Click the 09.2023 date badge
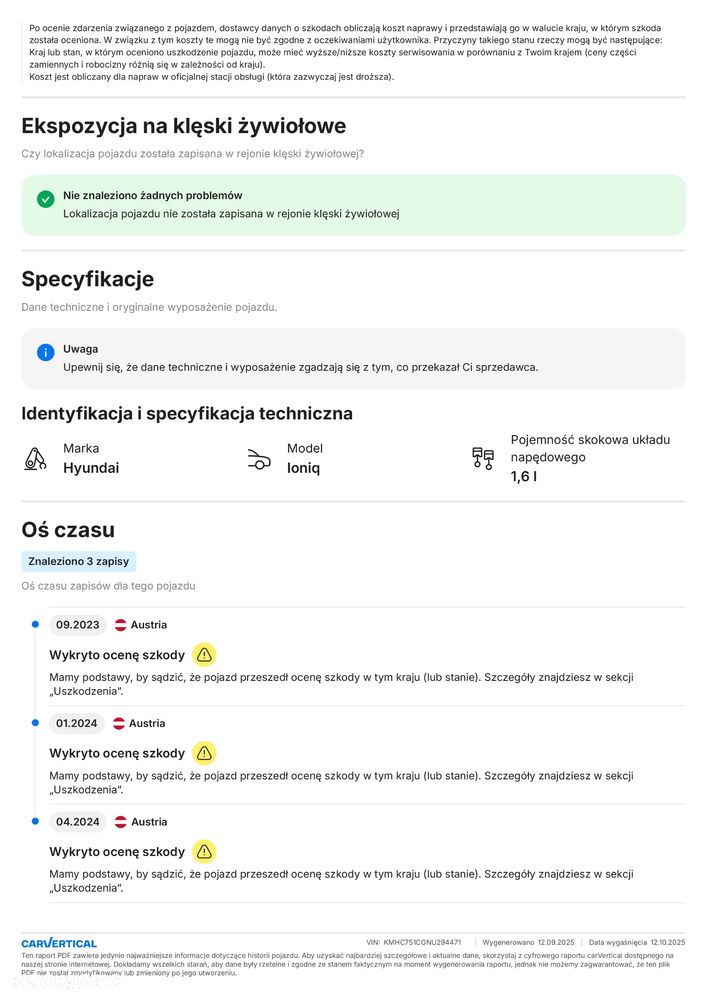This screenshot has height=999, width=707. click(x=78, y=625)
